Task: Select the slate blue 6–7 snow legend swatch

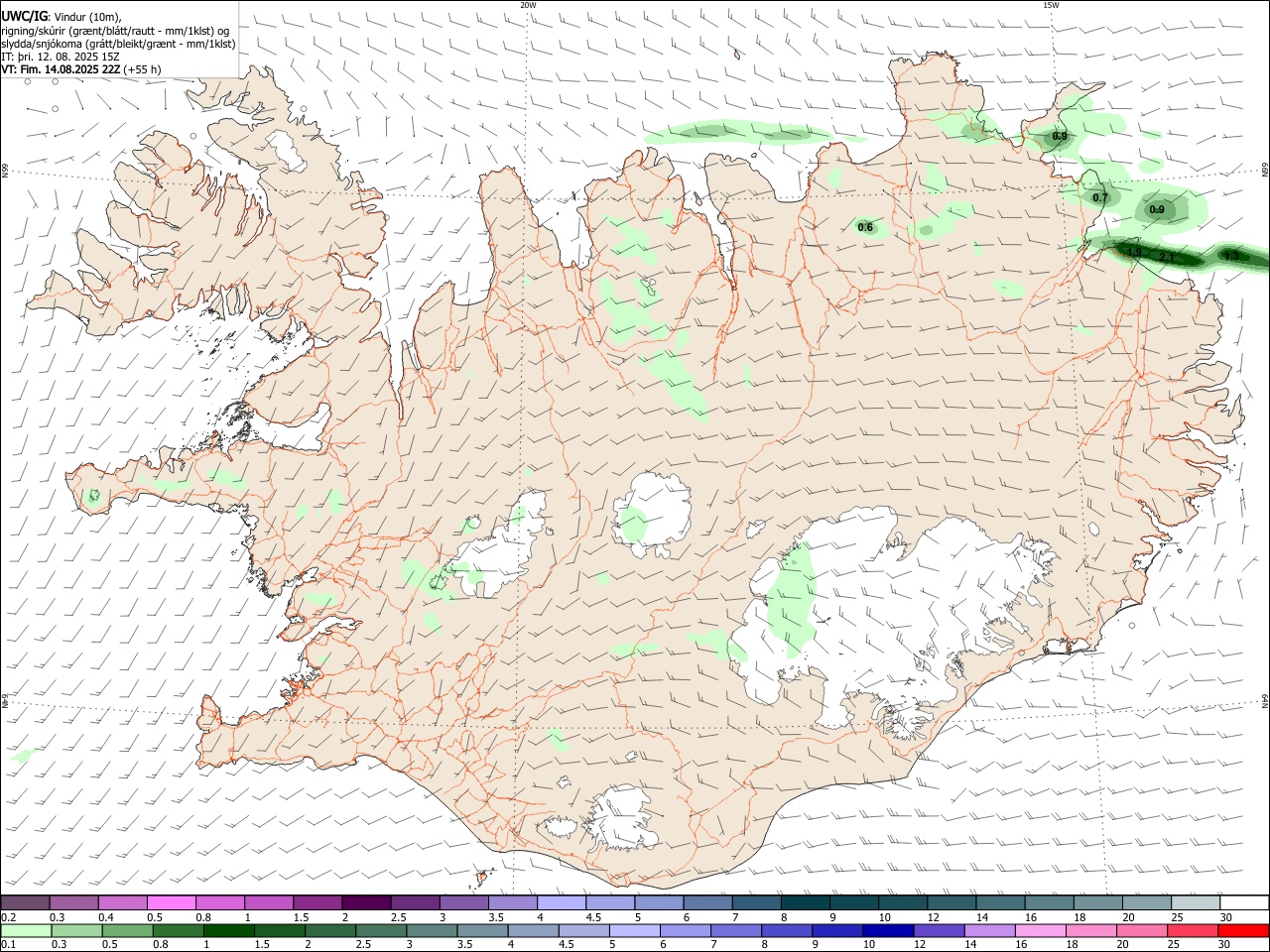Action: 707,902
